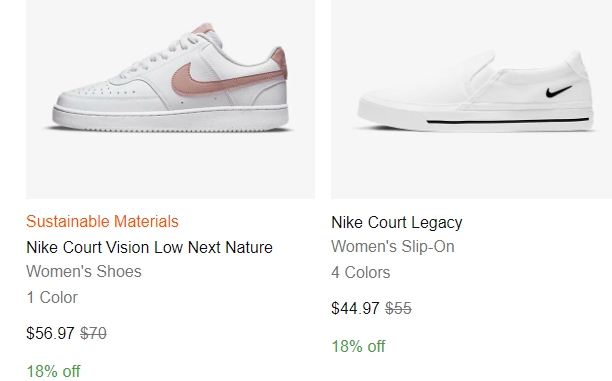Viewport: 612px width, 381px height.
Task: Click the black swoosh on the slip-on
Action: pyautogui.click(x=559, y=92)
